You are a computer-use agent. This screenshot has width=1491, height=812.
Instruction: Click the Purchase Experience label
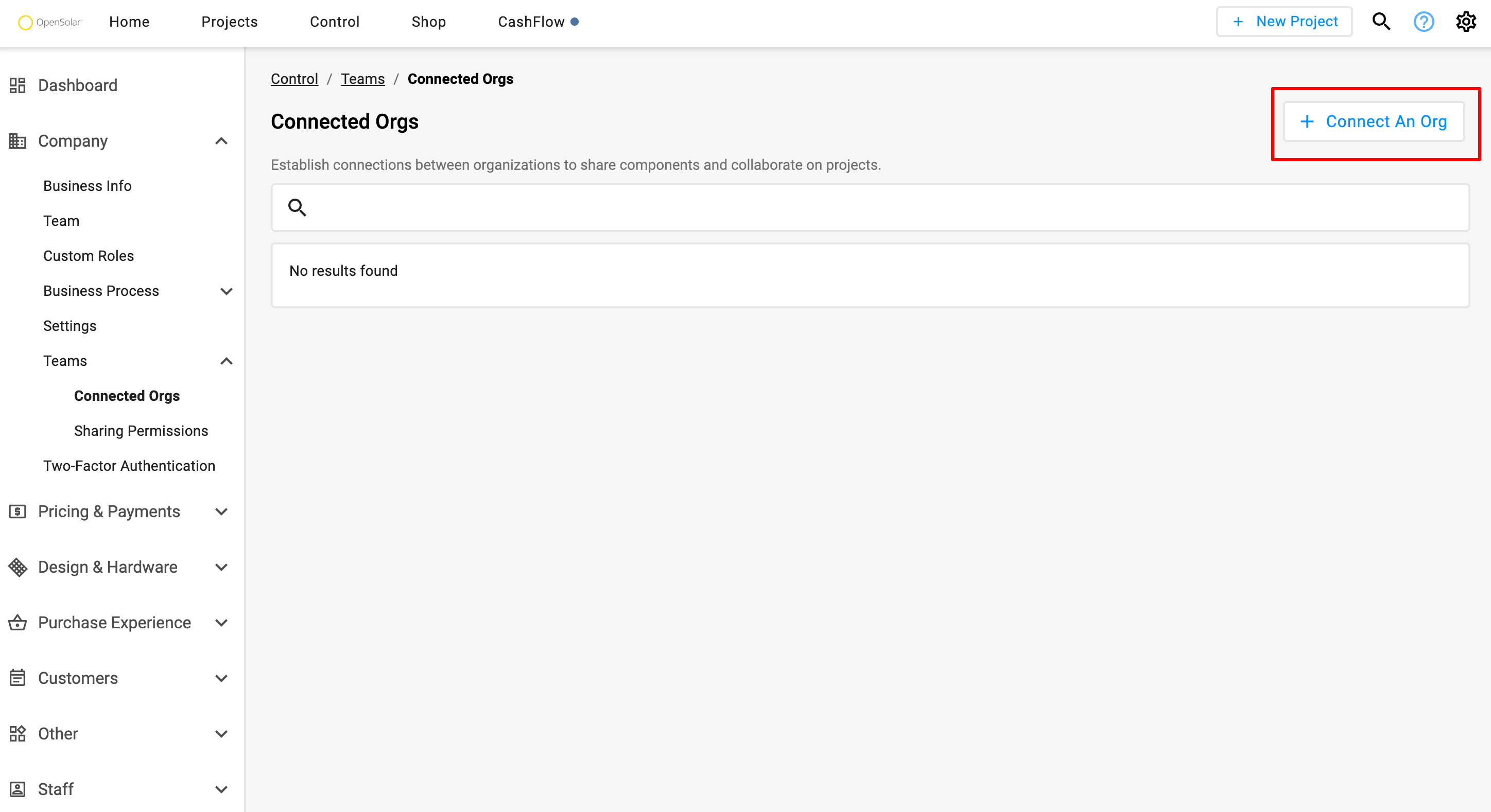pos(115,622)
